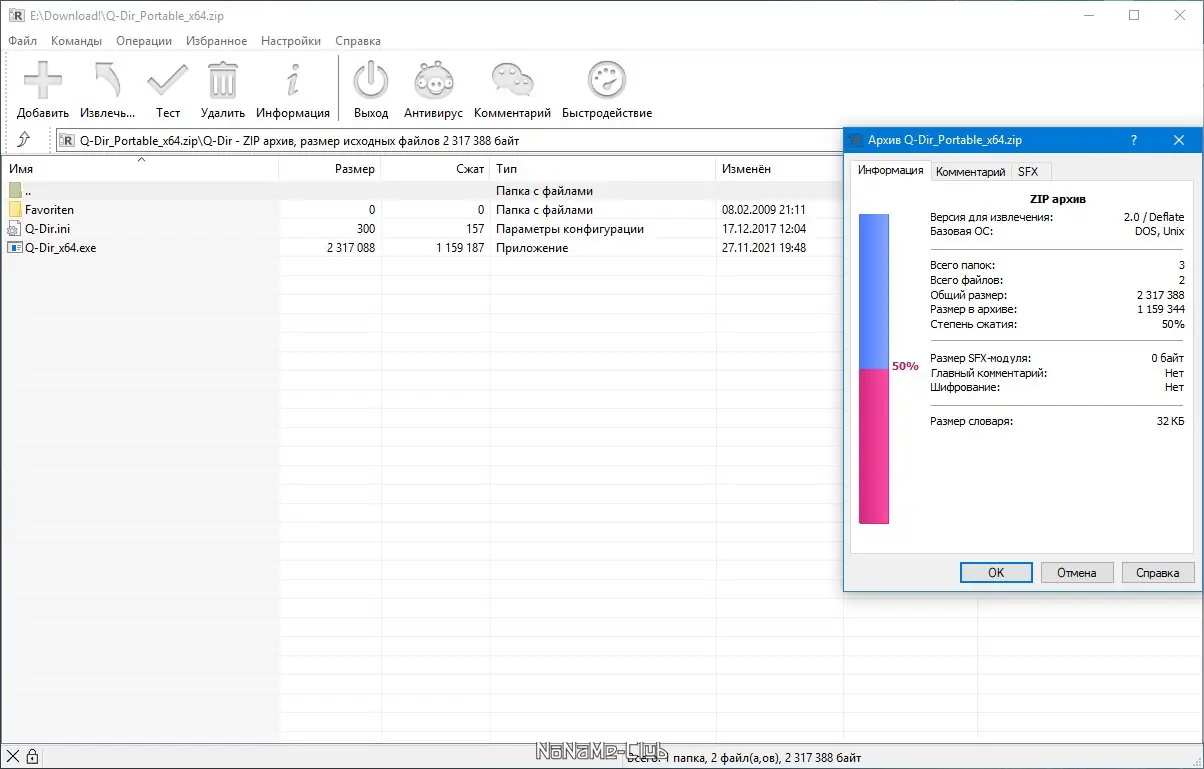Click the archive dialog title bar icon
Screen dimensions: 1204x769
tap(856, 140)
